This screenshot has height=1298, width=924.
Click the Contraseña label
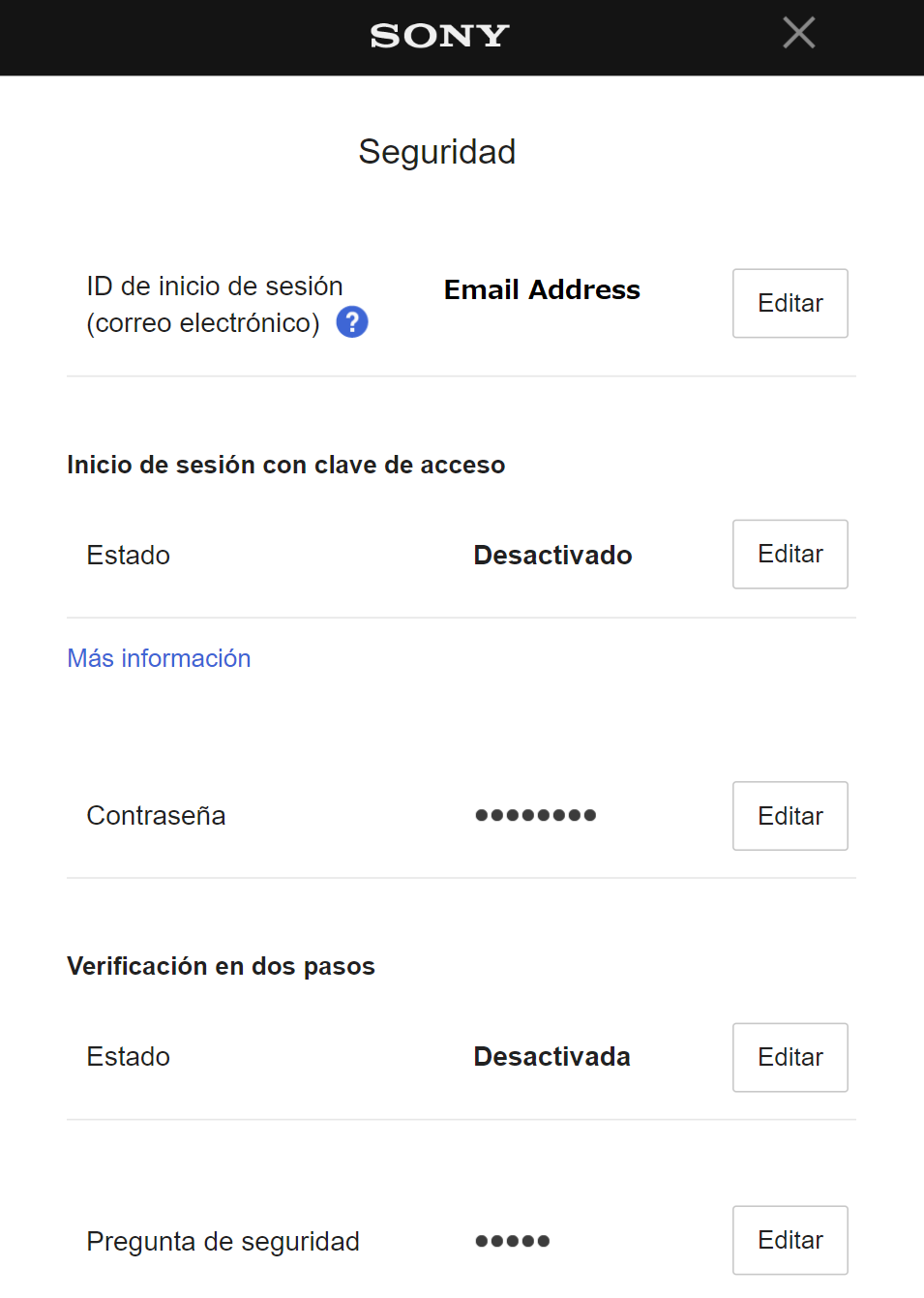click(x=156, y=815)
